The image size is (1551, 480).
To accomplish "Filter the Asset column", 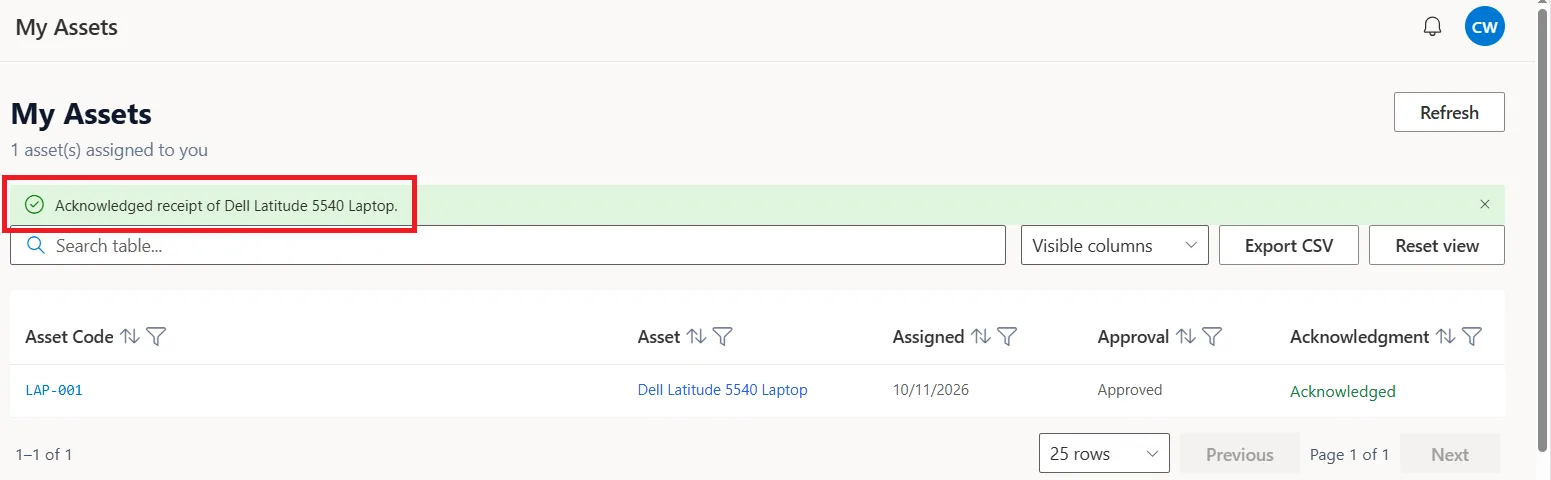I will point(723,337).
